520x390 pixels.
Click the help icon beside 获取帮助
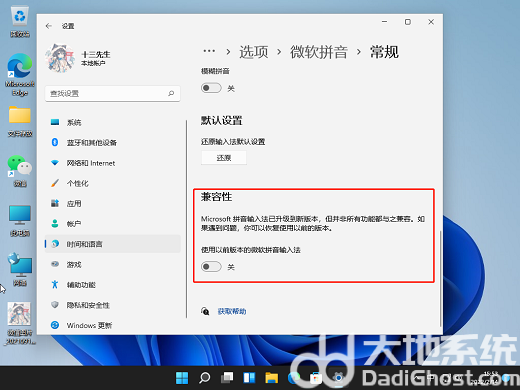coord(205,311)
